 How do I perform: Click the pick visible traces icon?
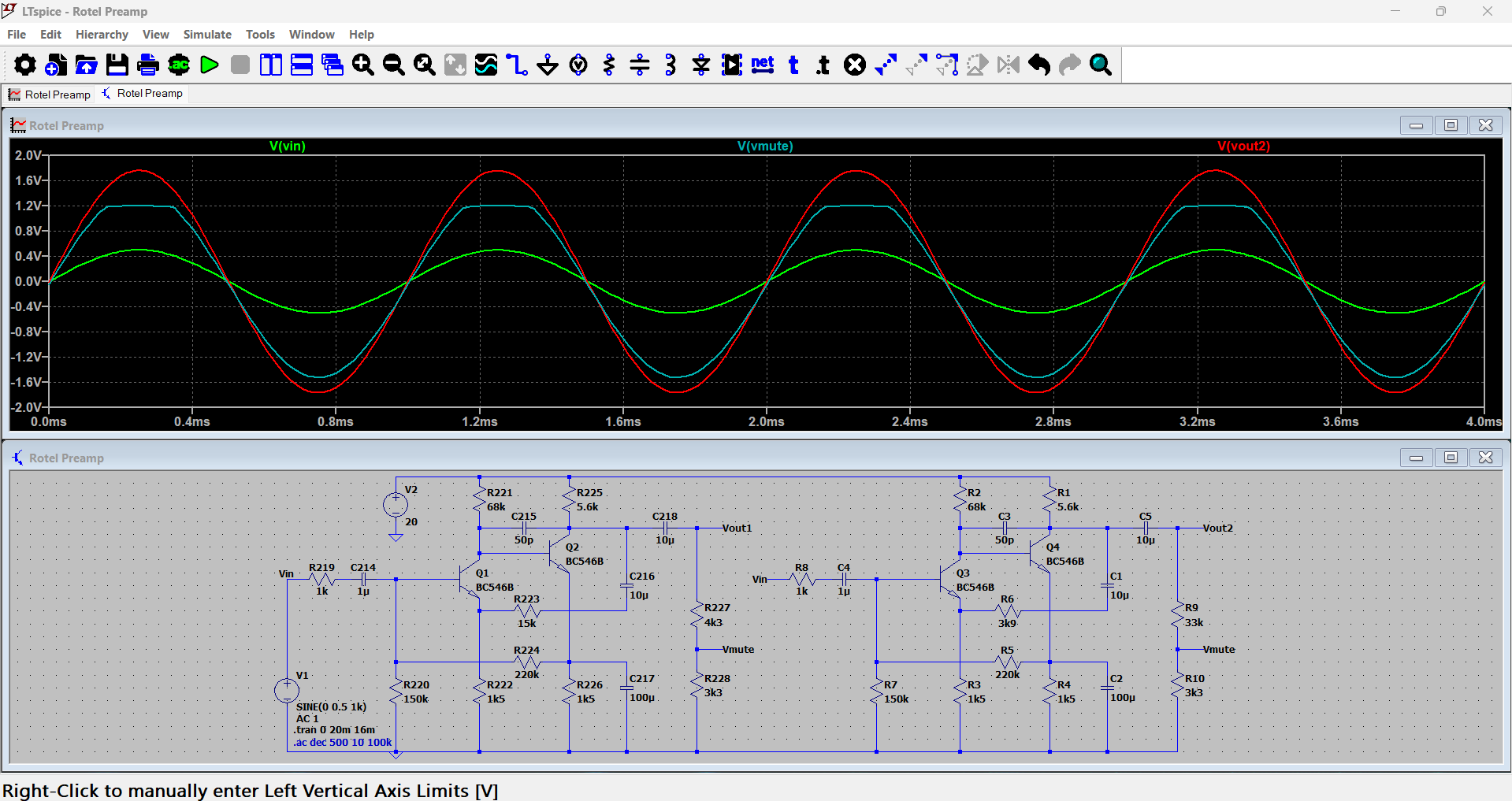point(486,65)
